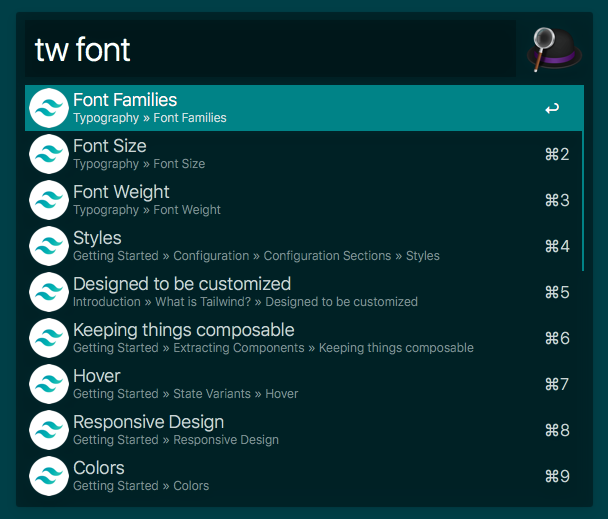This screenshot has width=608, height=519.
Task: Click subtitle 'Getting Started » Colors'
Action: click(141, 486)
